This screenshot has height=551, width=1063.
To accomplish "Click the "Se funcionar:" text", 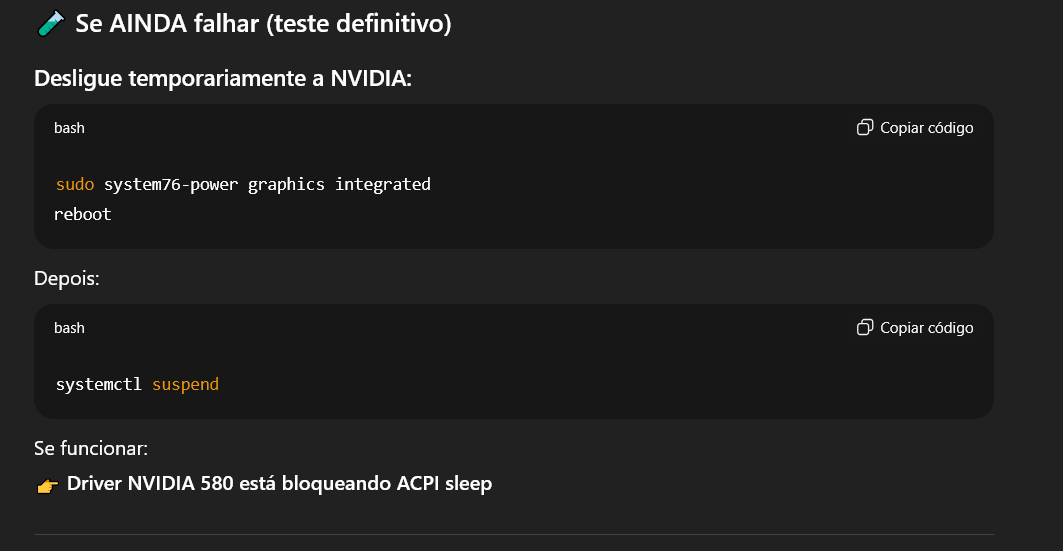I will pyautogui.click(x=91, y=449).
